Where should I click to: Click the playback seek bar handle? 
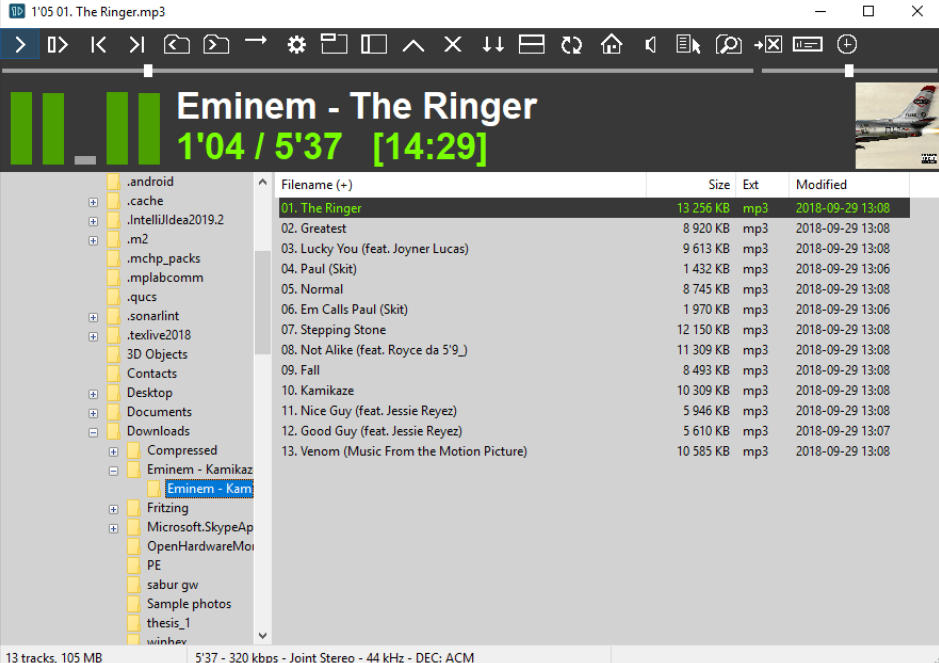pyautogui.click(x=148, y=71)
